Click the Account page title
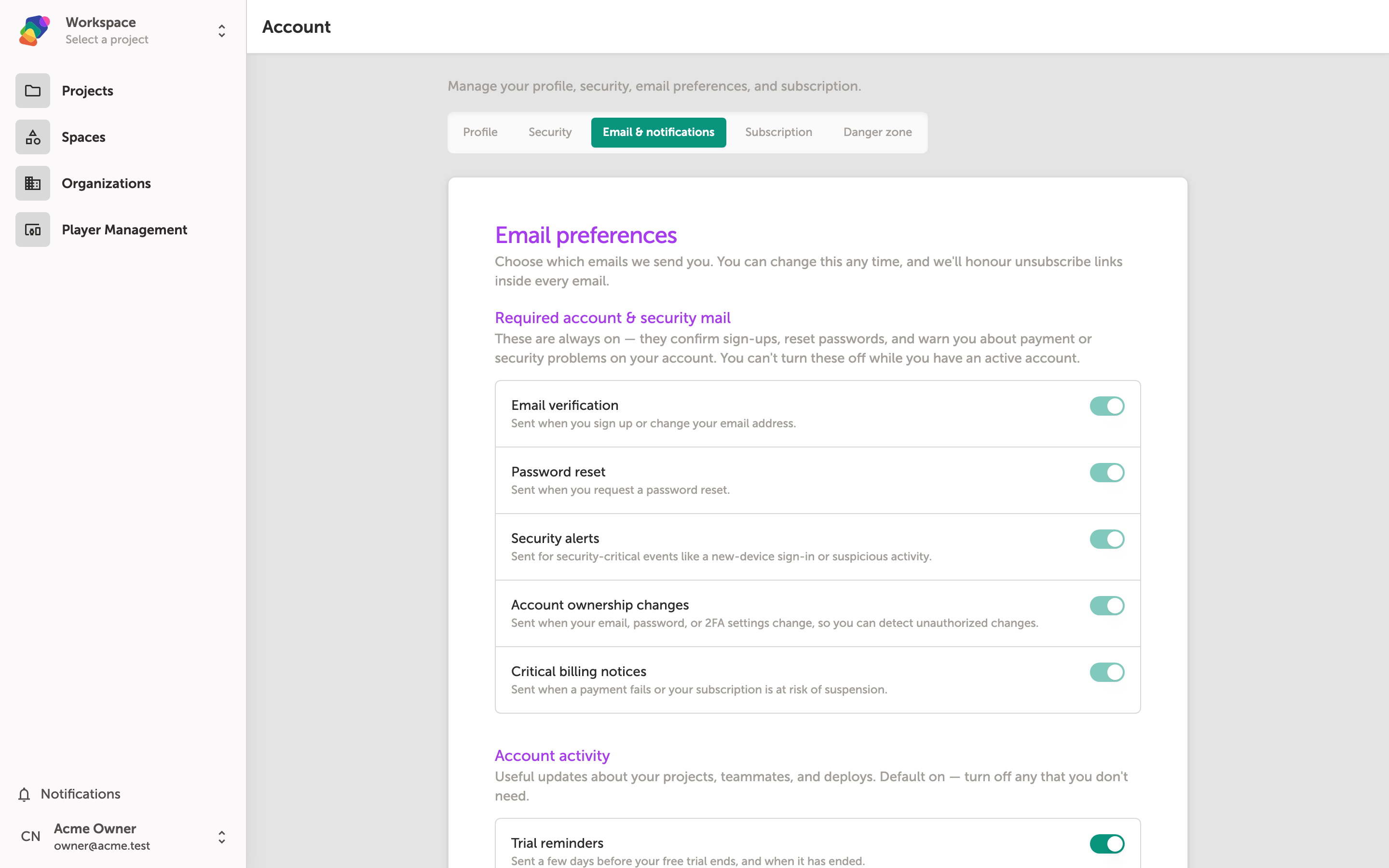1389x868 pixels. 296,27
